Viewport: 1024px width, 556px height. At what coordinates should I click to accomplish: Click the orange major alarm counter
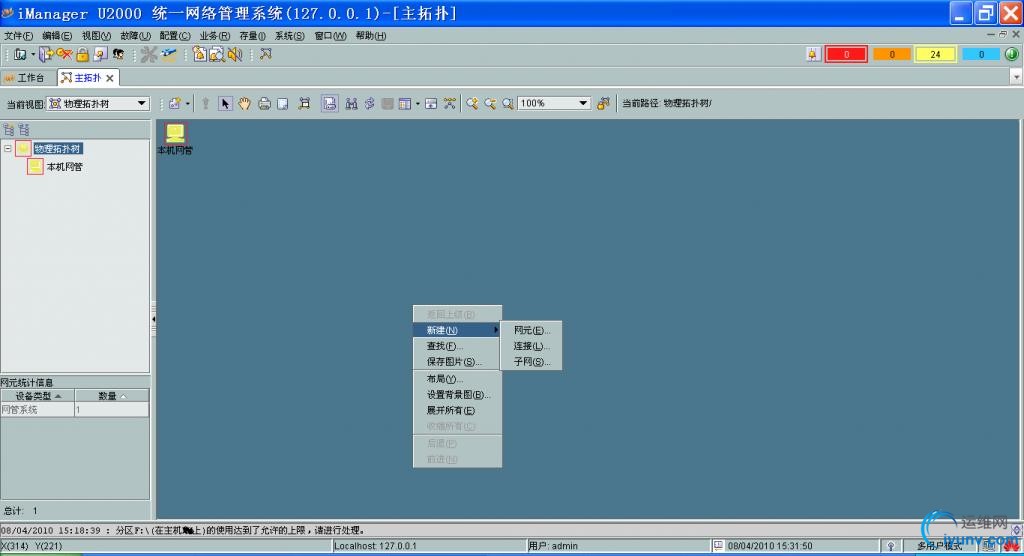tap(891, 54)
